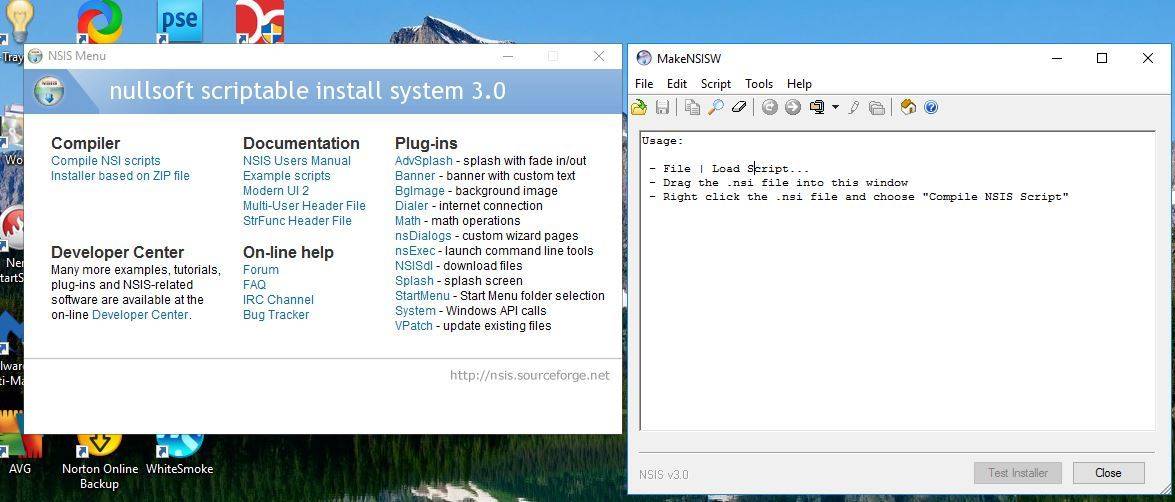The width and height of the screenshot is (1175, 502).
Task: Click the Recompile circular arrow icon
Action: click(770, 107)
